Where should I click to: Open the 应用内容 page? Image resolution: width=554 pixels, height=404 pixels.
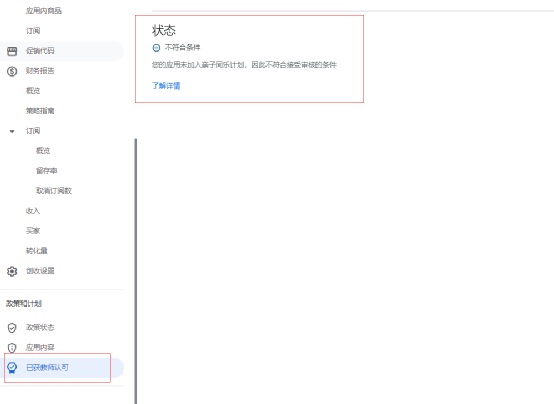coord(40,347)
